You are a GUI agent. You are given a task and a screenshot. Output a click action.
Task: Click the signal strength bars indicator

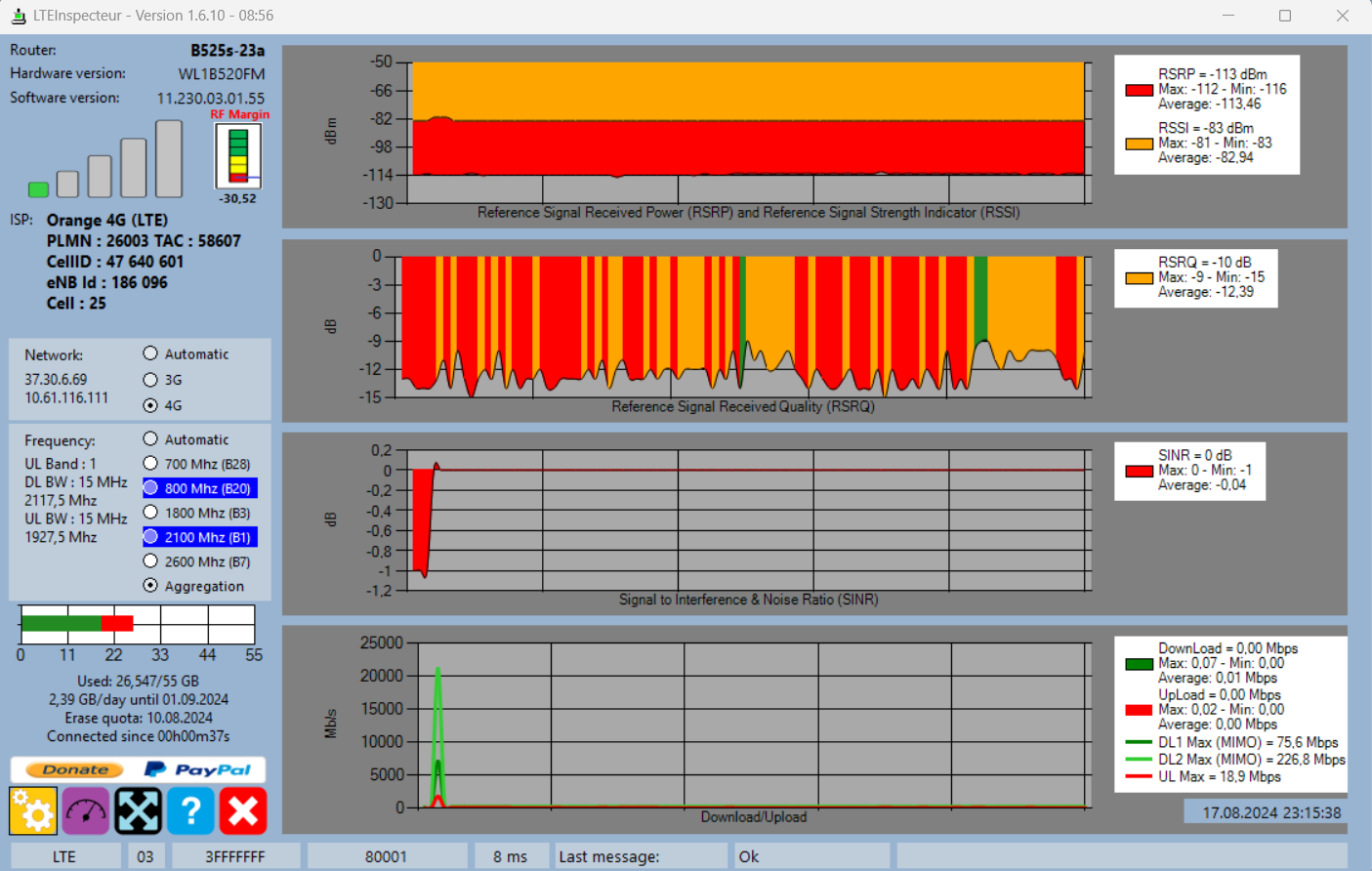(x=105, y=159)
